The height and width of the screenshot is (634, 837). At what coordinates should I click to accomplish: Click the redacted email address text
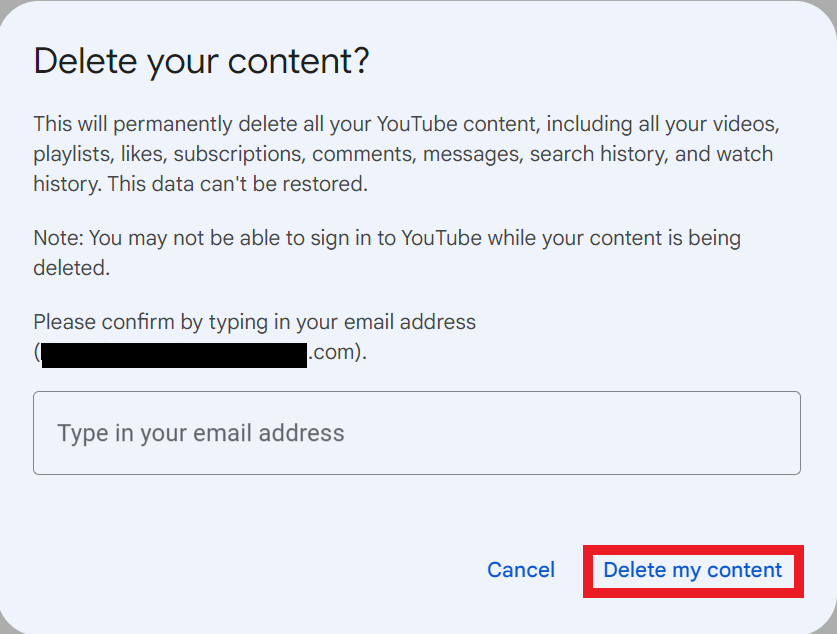pos(173,352)
